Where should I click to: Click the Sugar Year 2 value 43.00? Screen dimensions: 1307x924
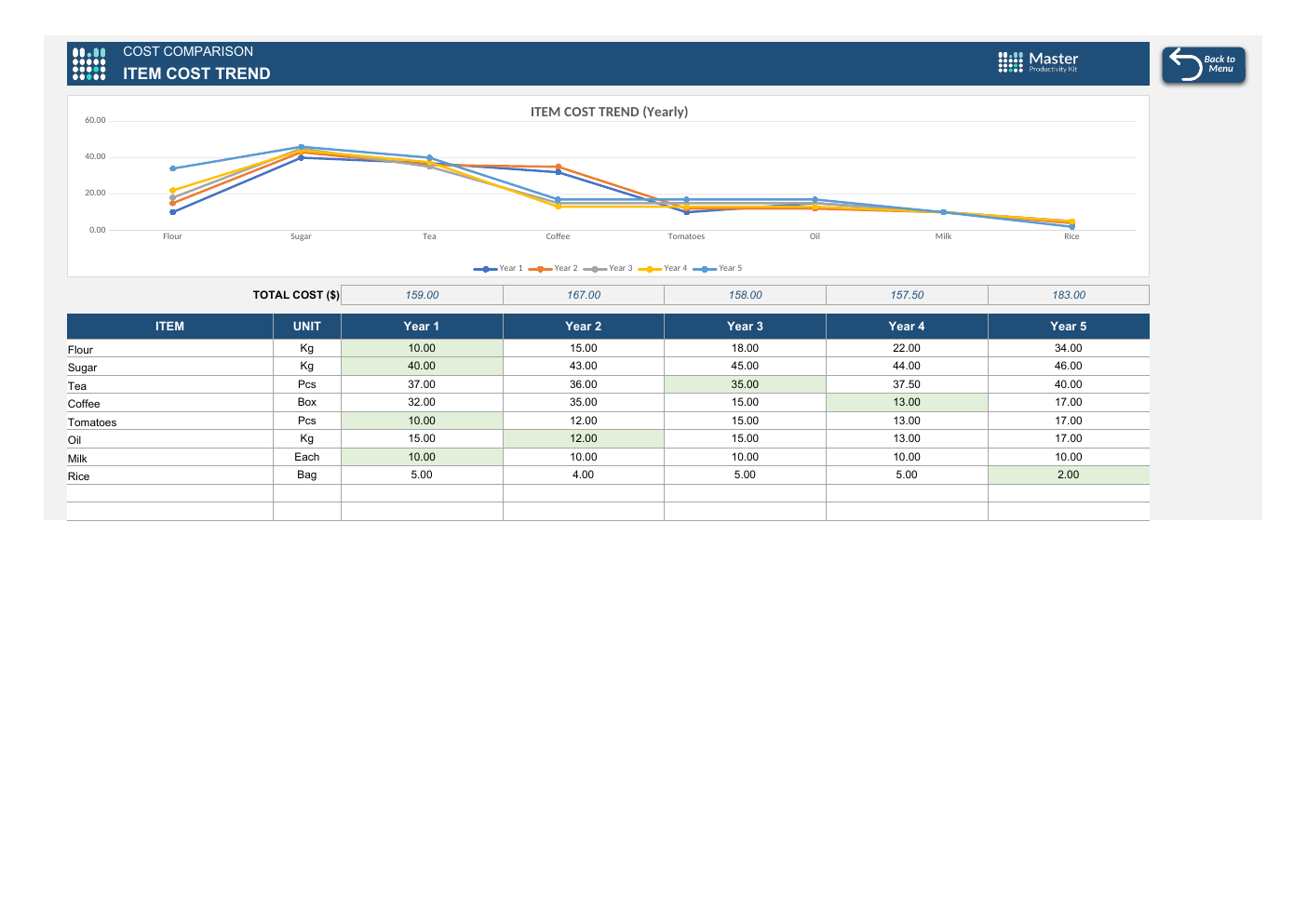(x=584, y=367)
